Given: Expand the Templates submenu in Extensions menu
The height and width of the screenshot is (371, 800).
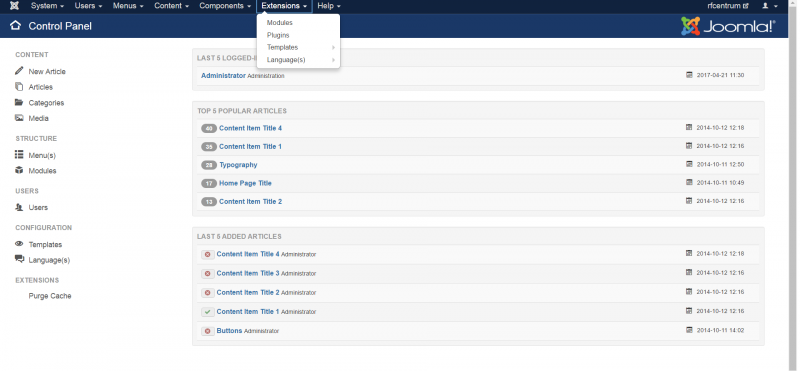Looking at the screenshot, I should 298,47.
